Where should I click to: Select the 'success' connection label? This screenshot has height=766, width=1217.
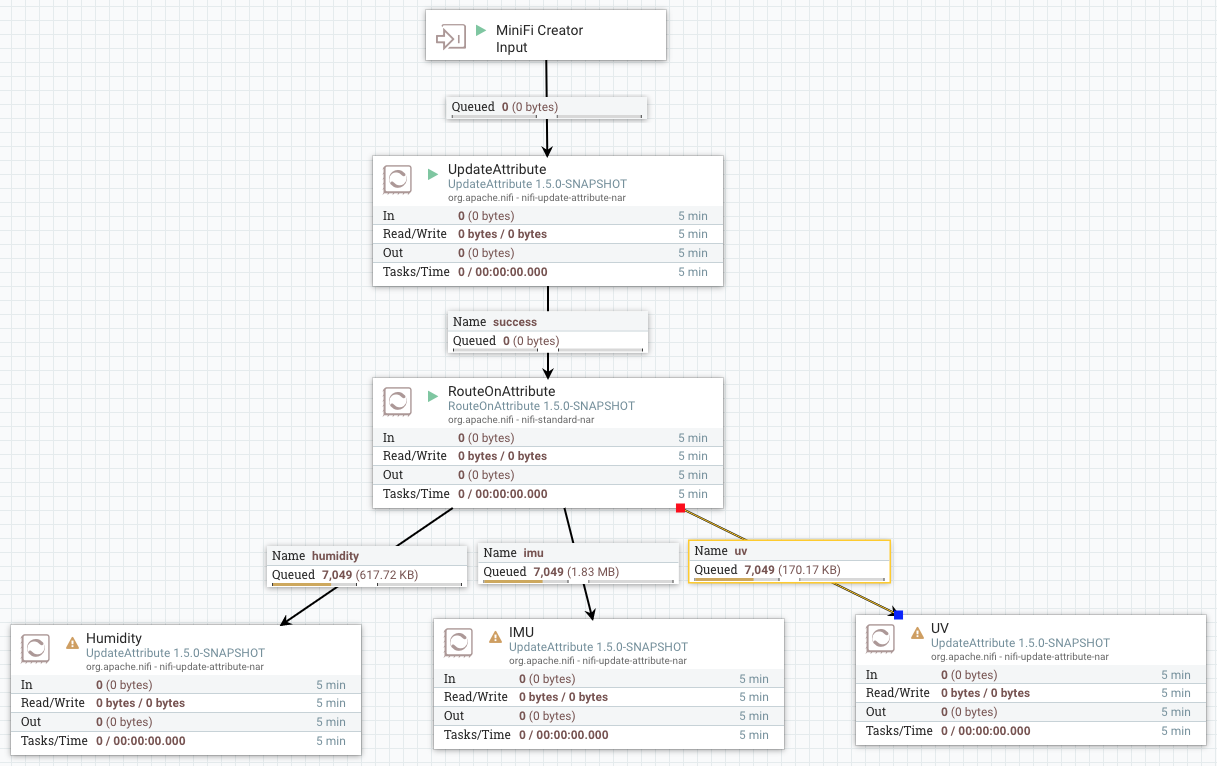click(x=547, y=332)
